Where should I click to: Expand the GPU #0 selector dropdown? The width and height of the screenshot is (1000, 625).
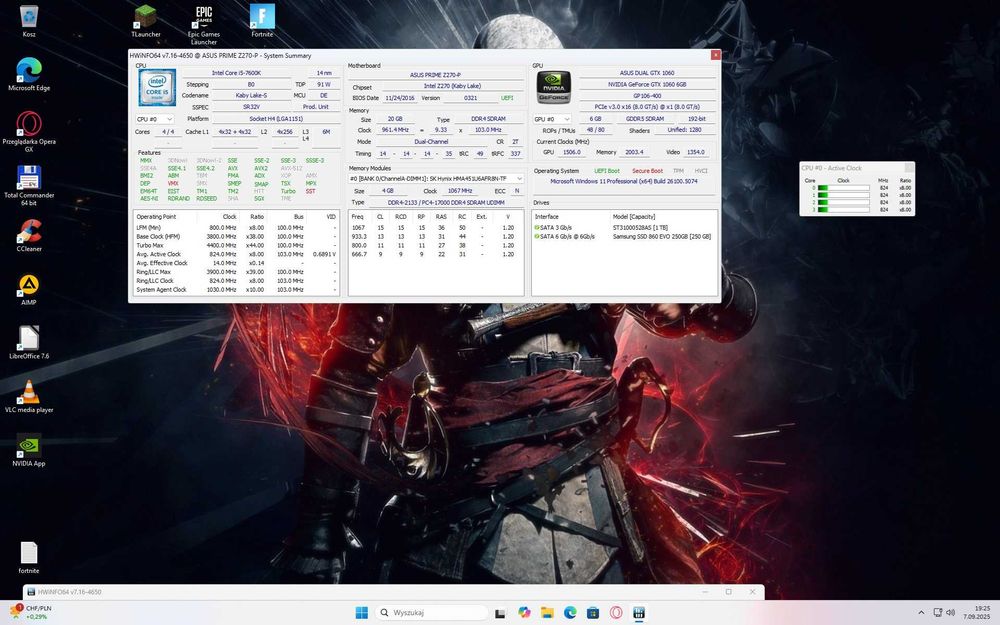(552, 119)
